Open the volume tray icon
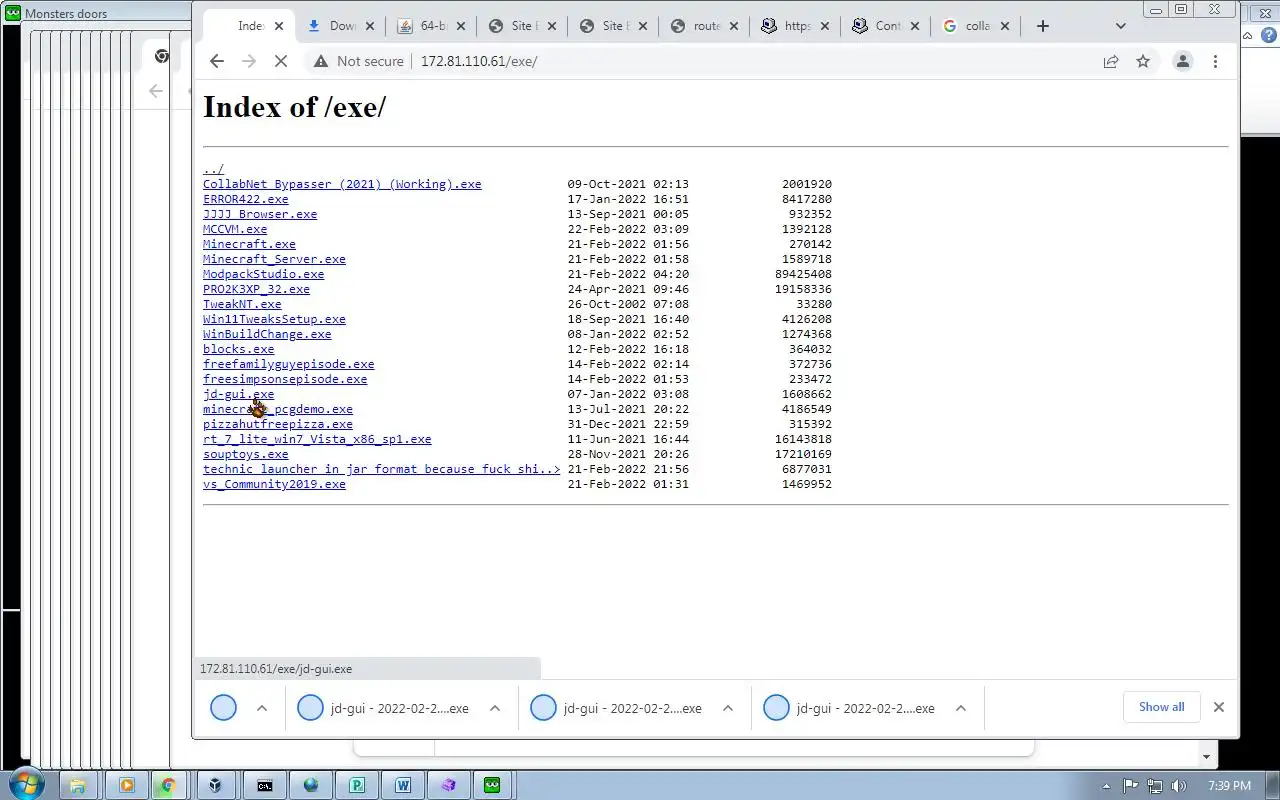 tap(1179, 786)
